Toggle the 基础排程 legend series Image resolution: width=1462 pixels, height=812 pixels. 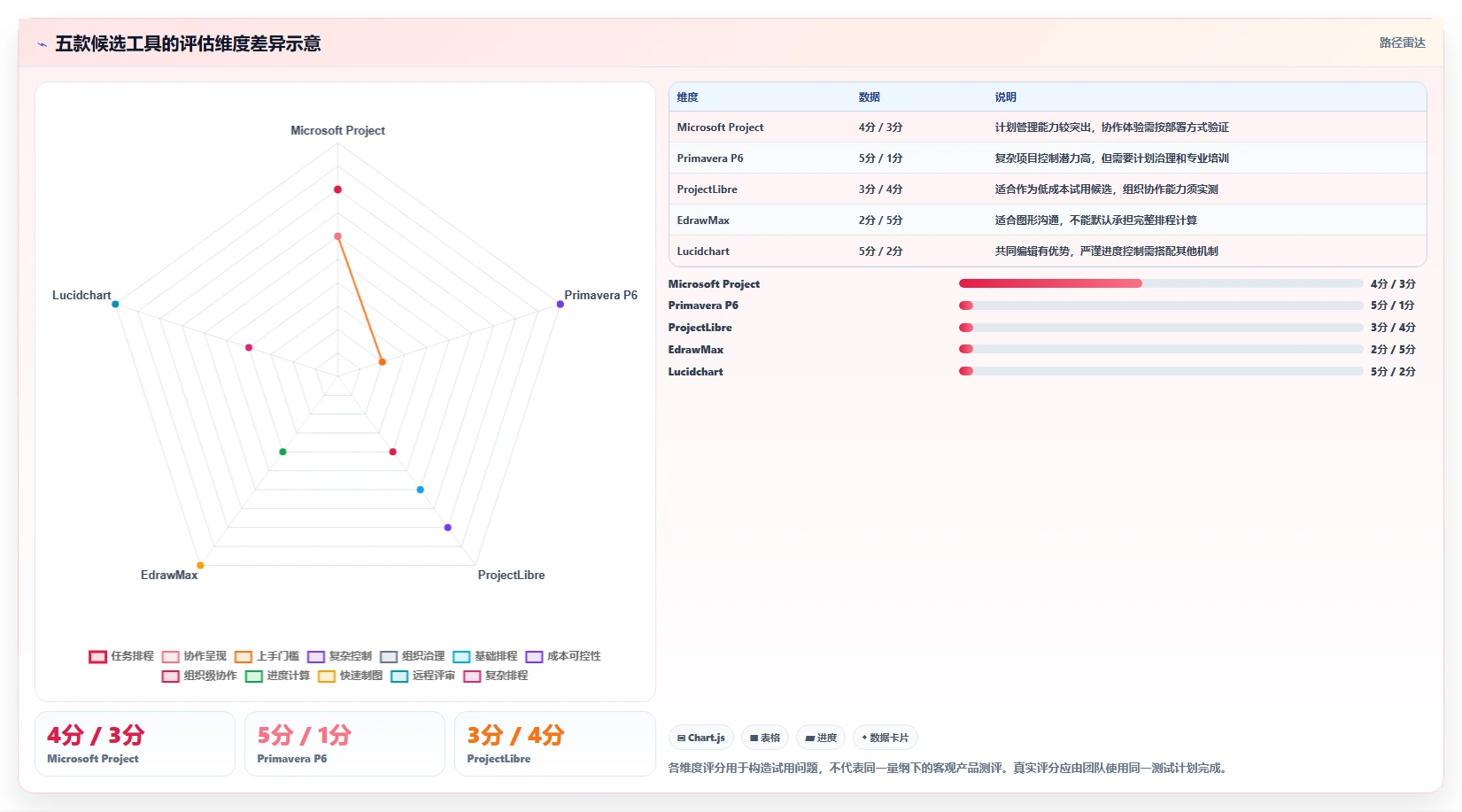click(x=484, y=656)
